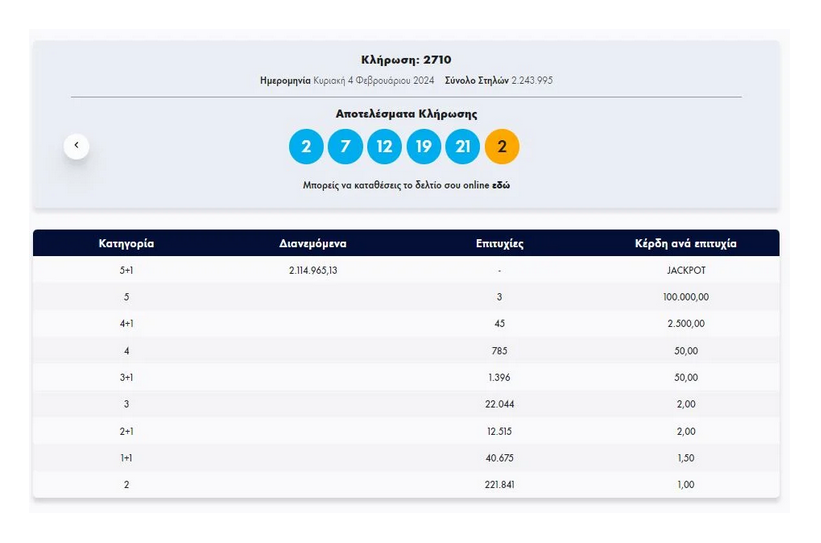Click the 'Κέρδη ανά επιτυχία' column header
This screenshot has height=543, width=821.
click(x=685, y=243)
